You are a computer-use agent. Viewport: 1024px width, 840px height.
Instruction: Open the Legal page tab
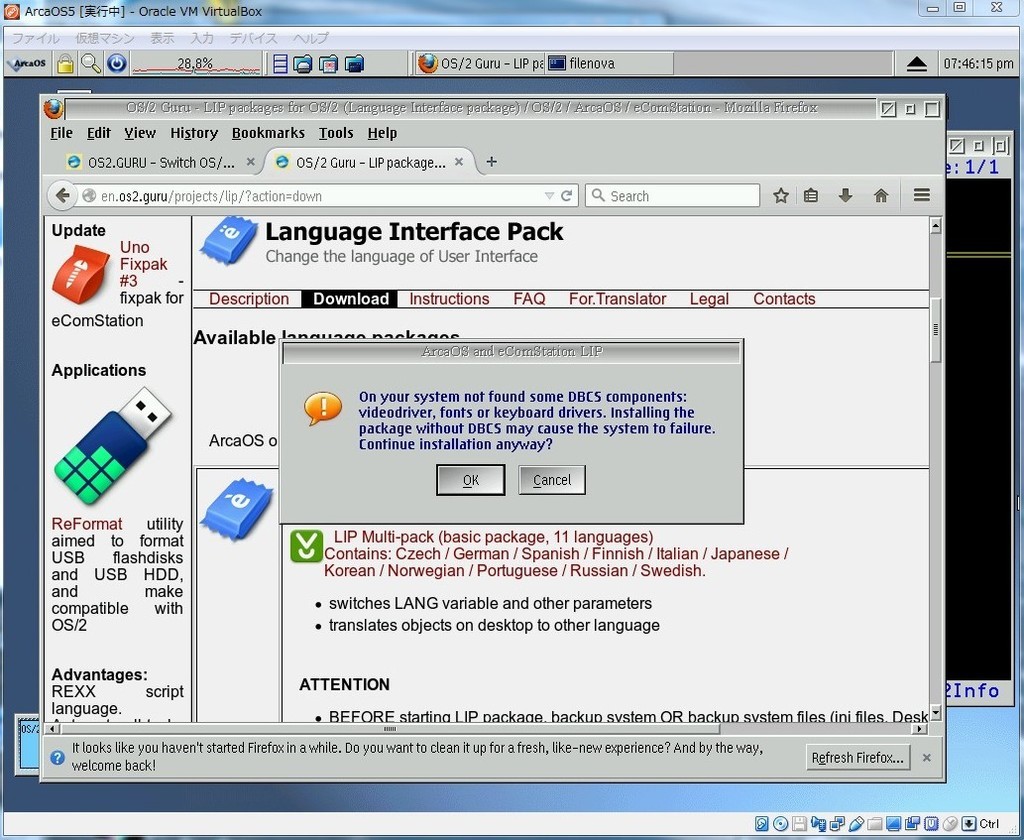[709, 299]
